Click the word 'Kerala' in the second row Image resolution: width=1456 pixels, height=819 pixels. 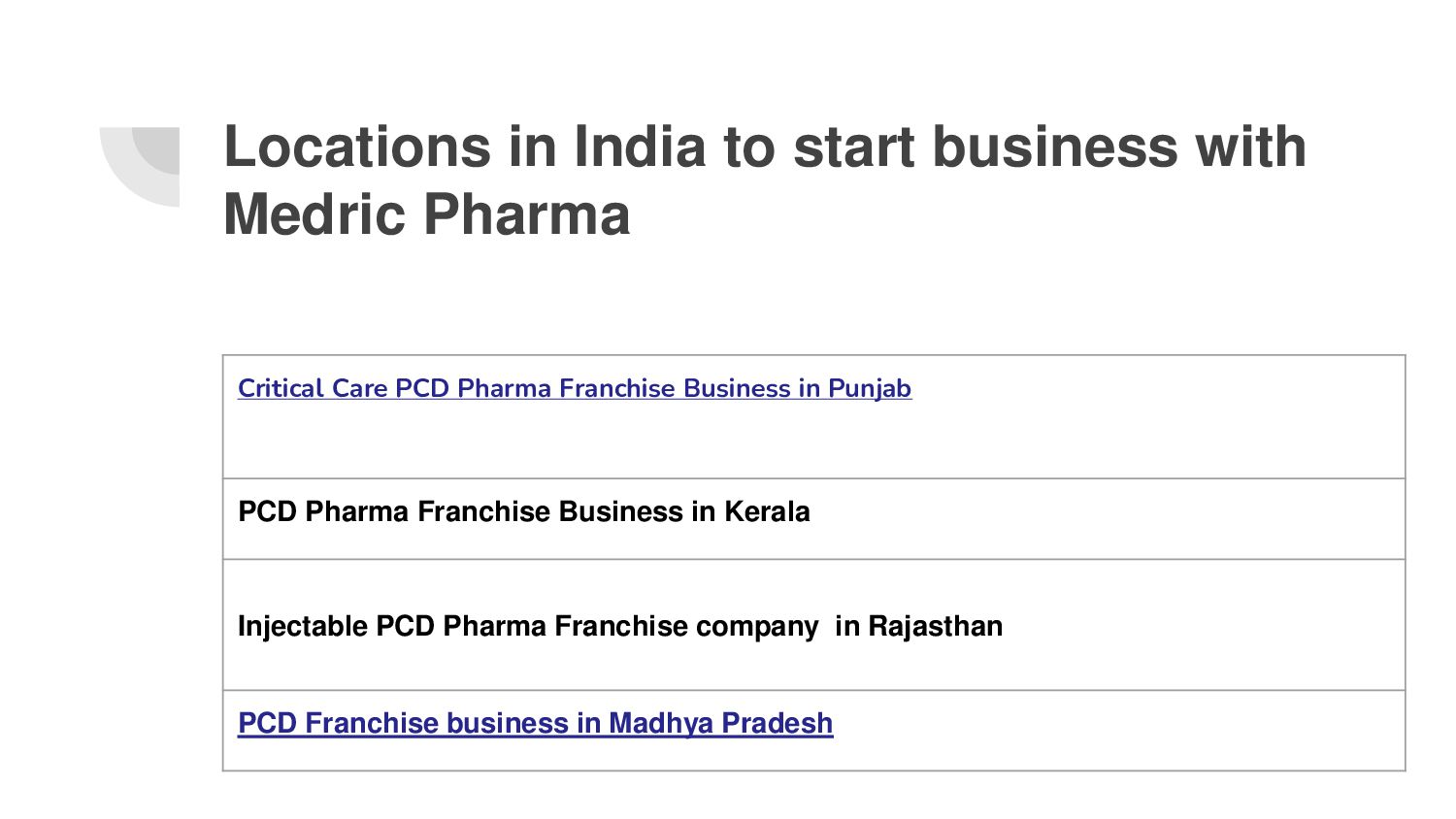click(x=767, y=511)
